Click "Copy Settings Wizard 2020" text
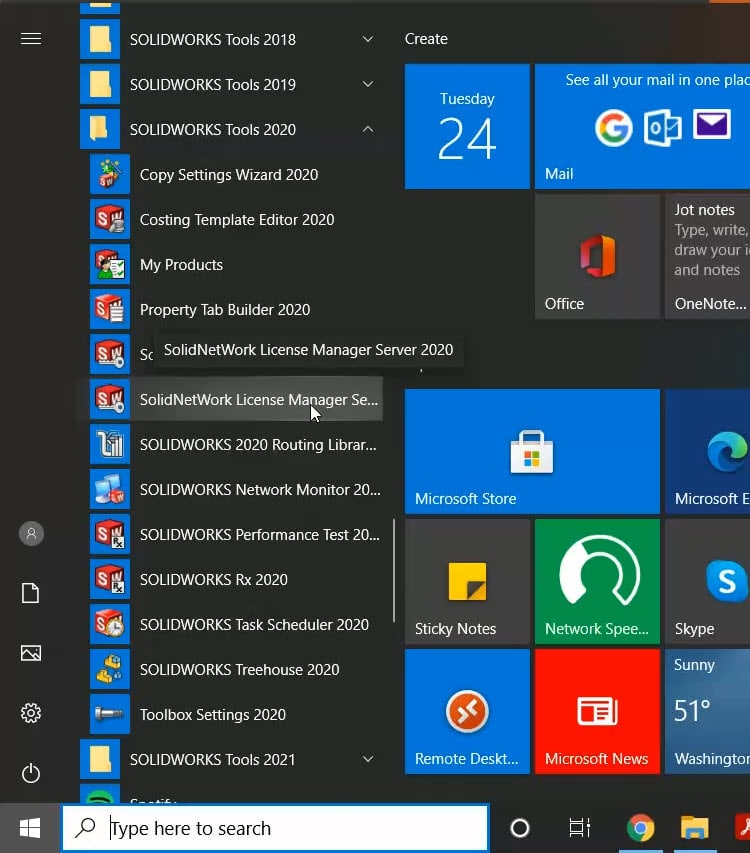Viewport: 750px width, 853px height. click(x=229, y=175)
